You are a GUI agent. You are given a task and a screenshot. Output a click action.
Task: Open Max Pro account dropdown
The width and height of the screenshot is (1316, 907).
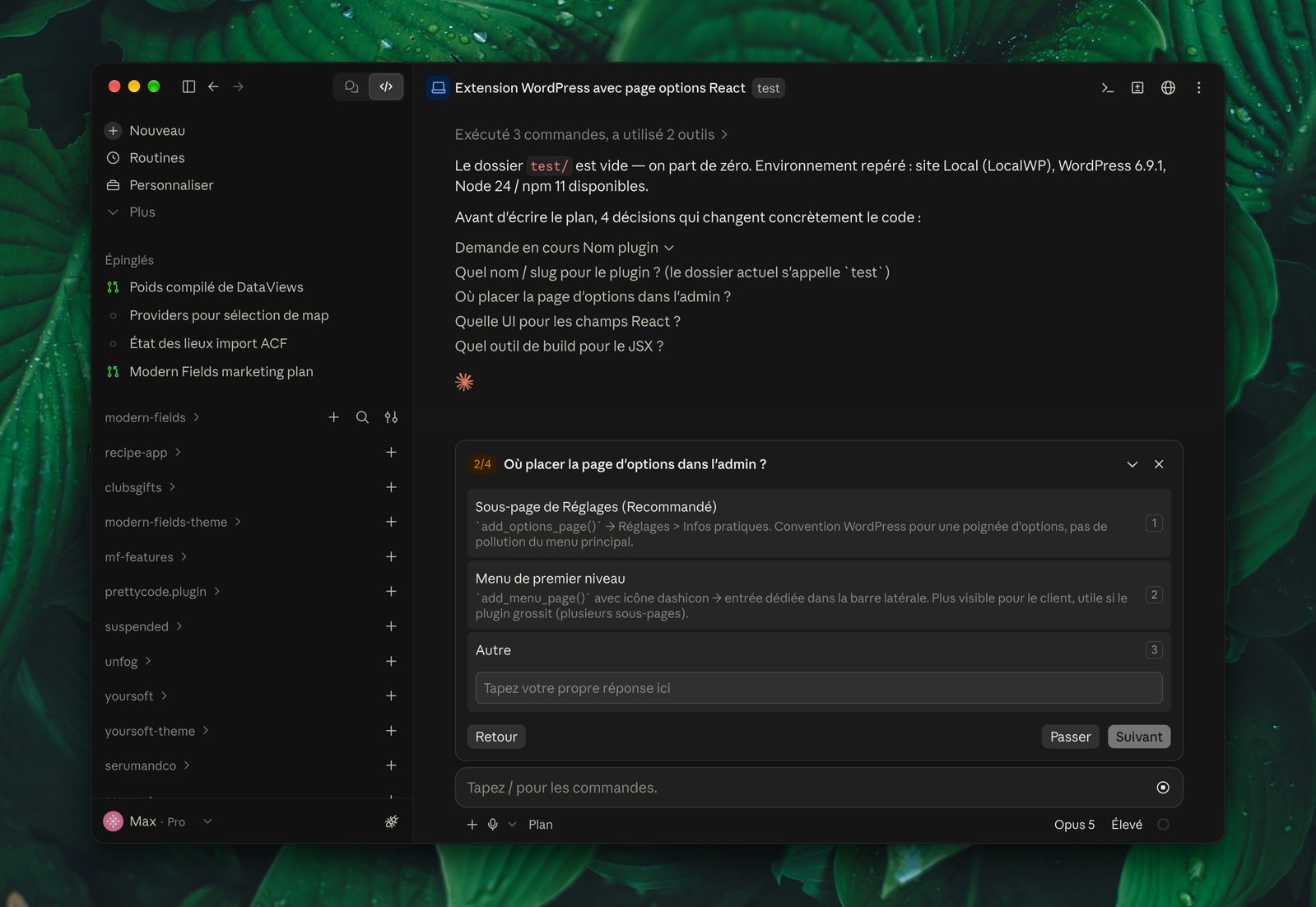point(158,821)
